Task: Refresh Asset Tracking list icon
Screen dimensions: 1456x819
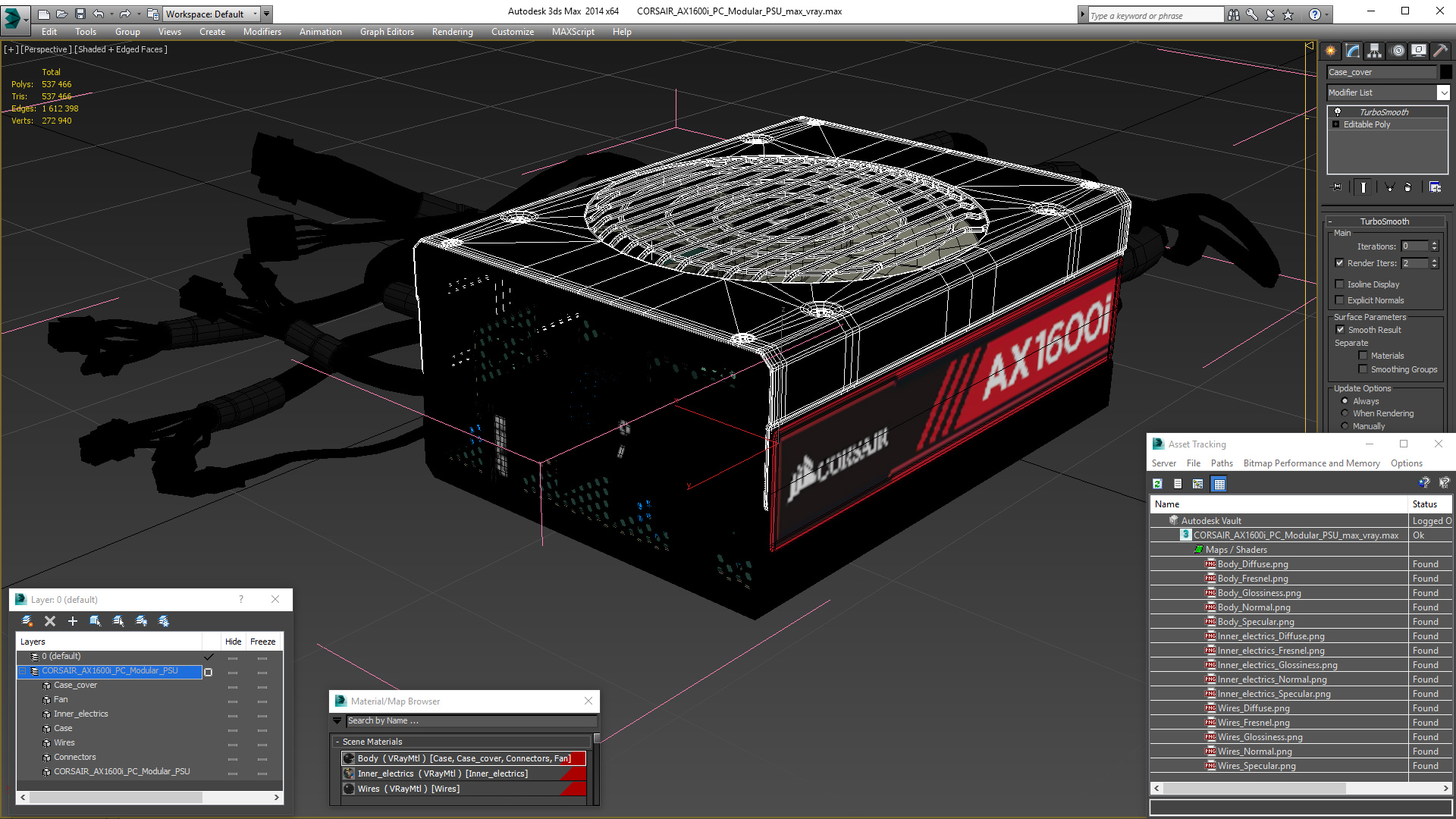Action: point(1157,484)
